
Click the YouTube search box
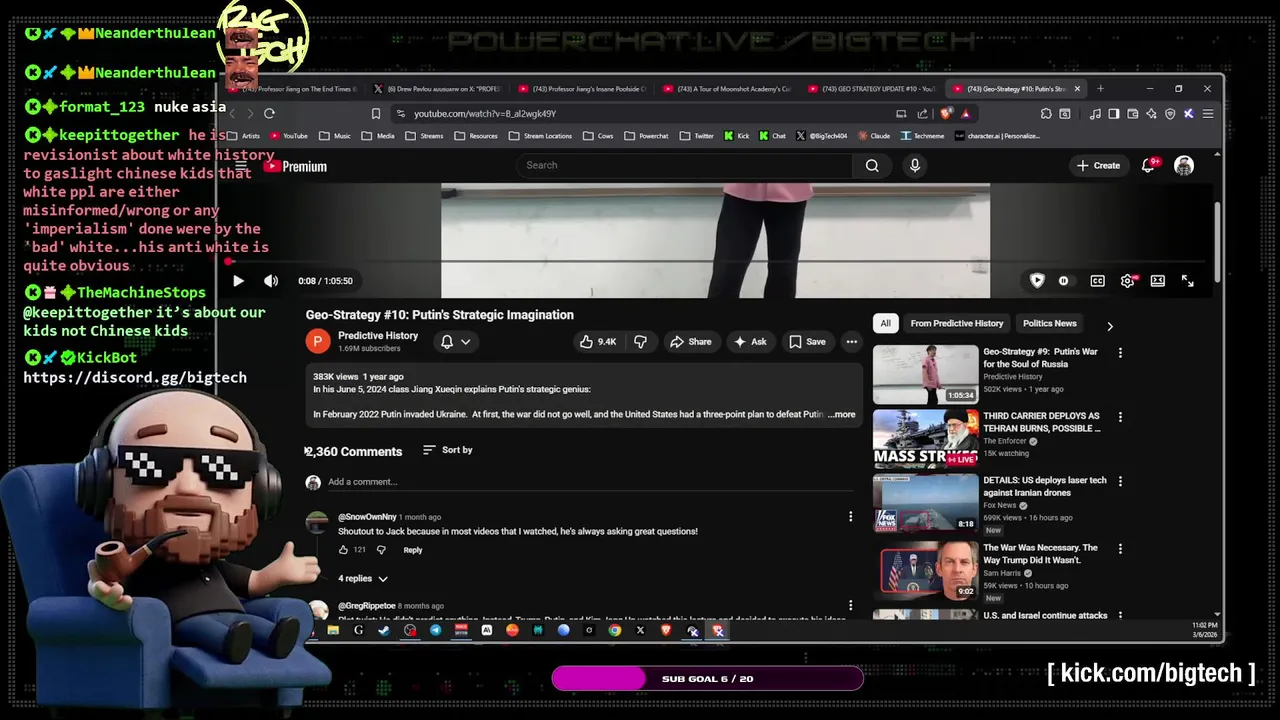click(x=685, y=165)
